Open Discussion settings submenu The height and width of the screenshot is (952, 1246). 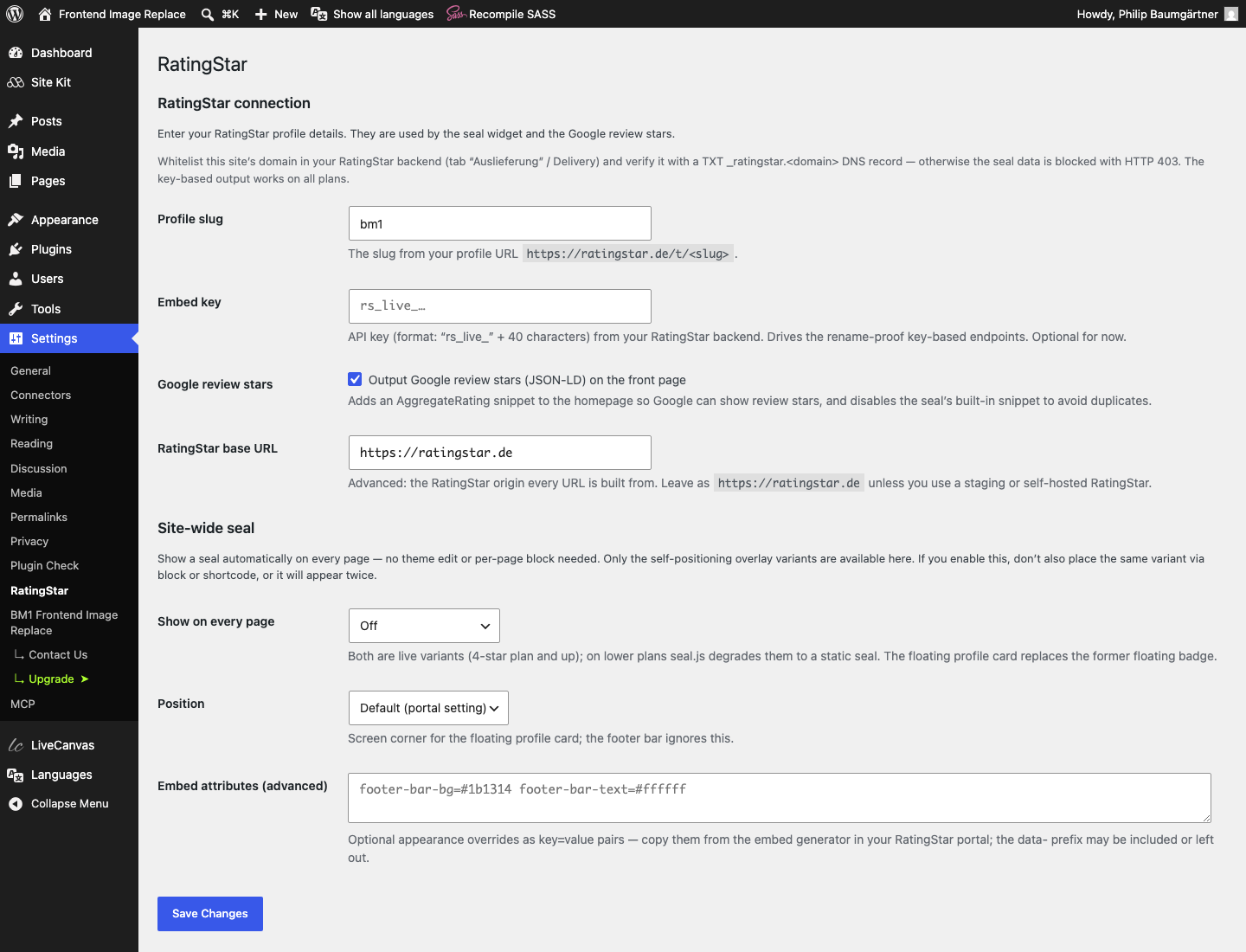pos(39,468)
